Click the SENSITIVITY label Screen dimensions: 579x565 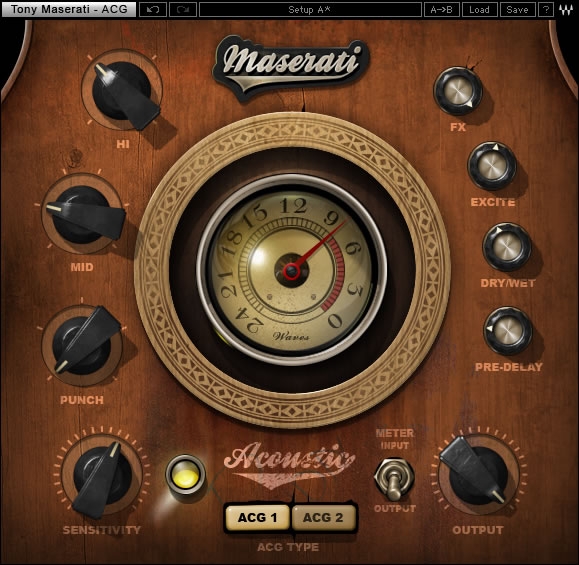(102, 530)
